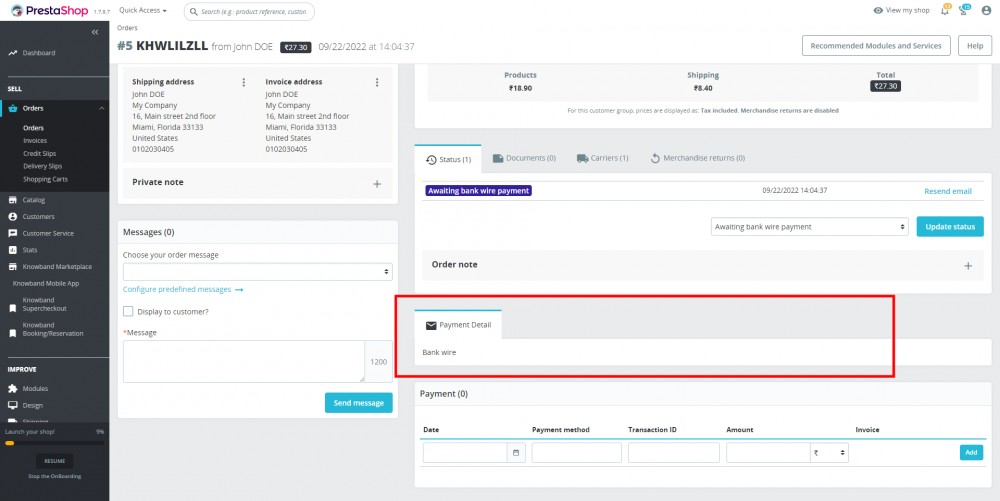Viewport: 1000px width, 501px height.
Task: Open the payment date calendar icon
Action: [x=516, y=453]
